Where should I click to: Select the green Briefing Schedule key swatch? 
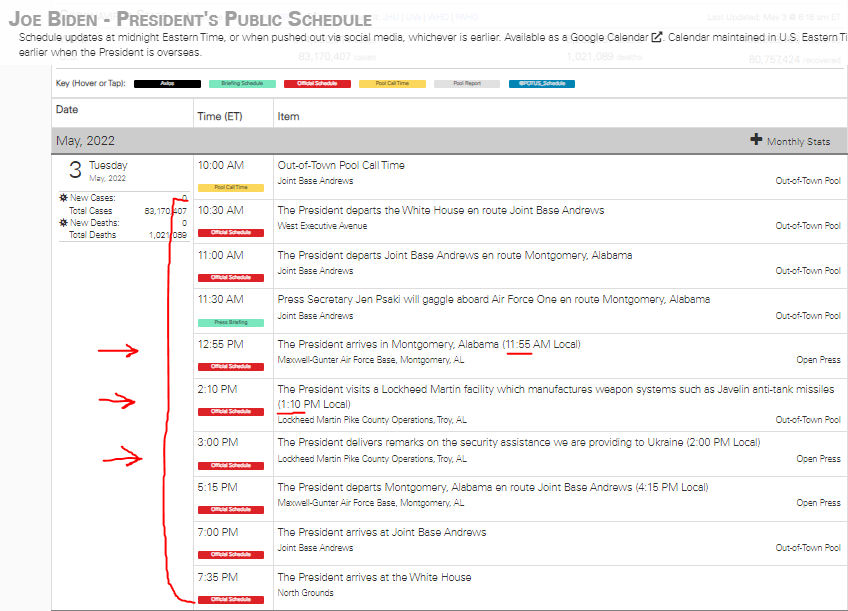tap(242, 84)
